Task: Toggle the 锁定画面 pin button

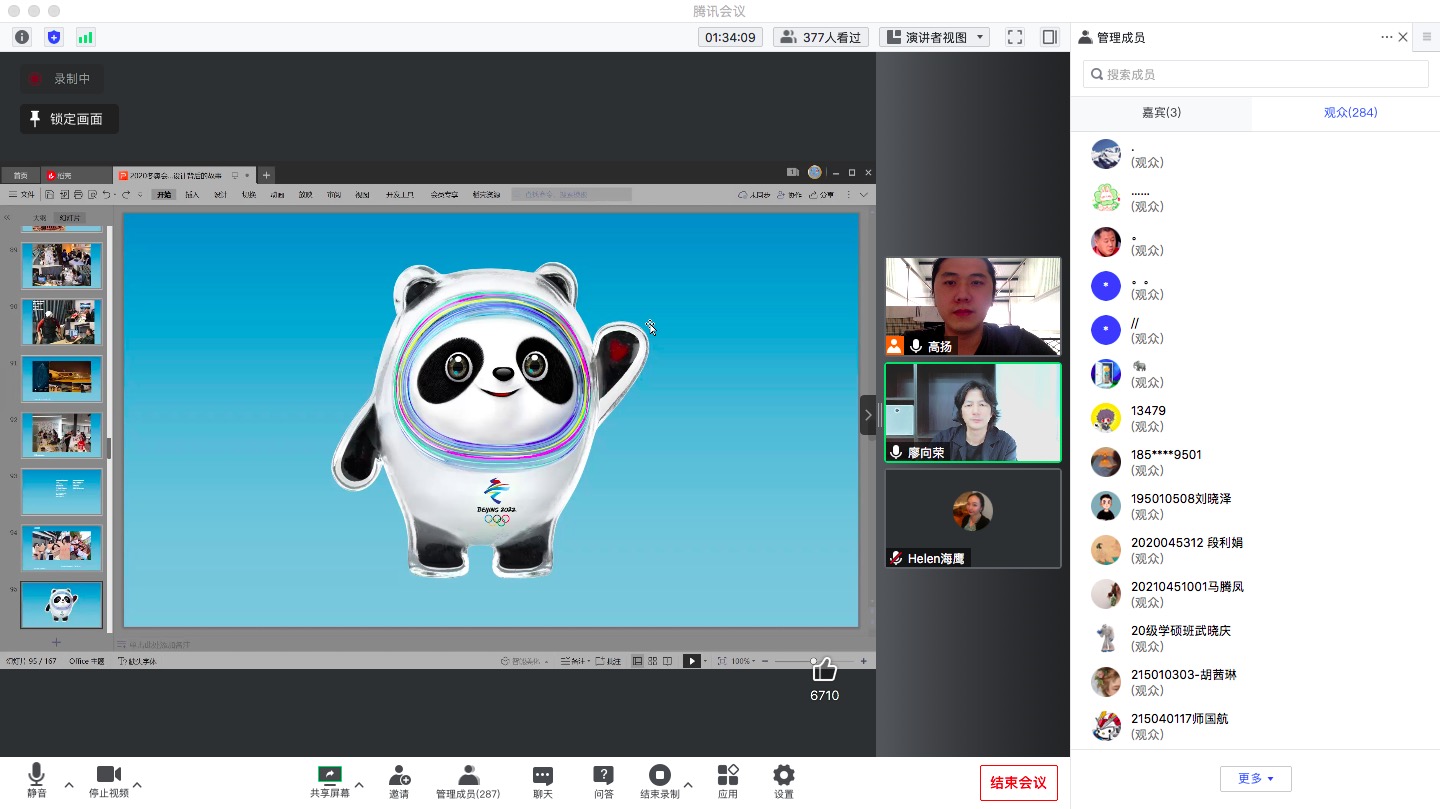Action: [69, 119]
